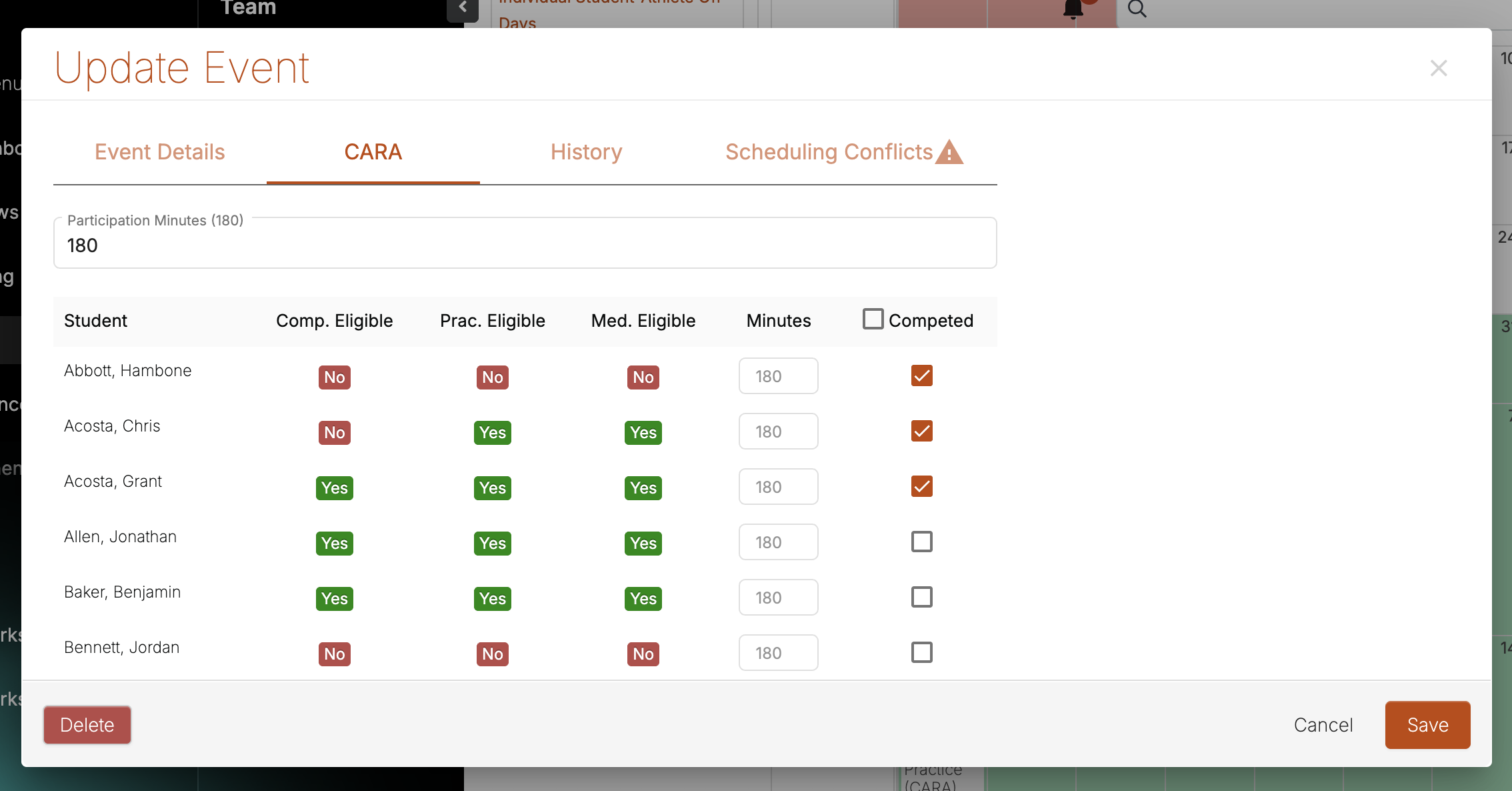Uncheck Competed for Acosta, Chris
Image resolution: width=1512 pixels, height=791 pixels.
pos(921,431)
